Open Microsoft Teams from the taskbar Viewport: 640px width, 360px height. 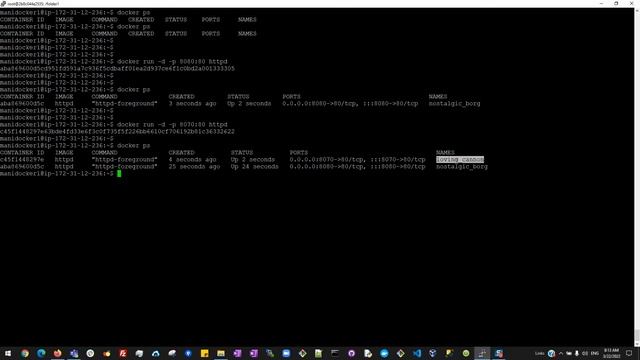click(74, 353)
